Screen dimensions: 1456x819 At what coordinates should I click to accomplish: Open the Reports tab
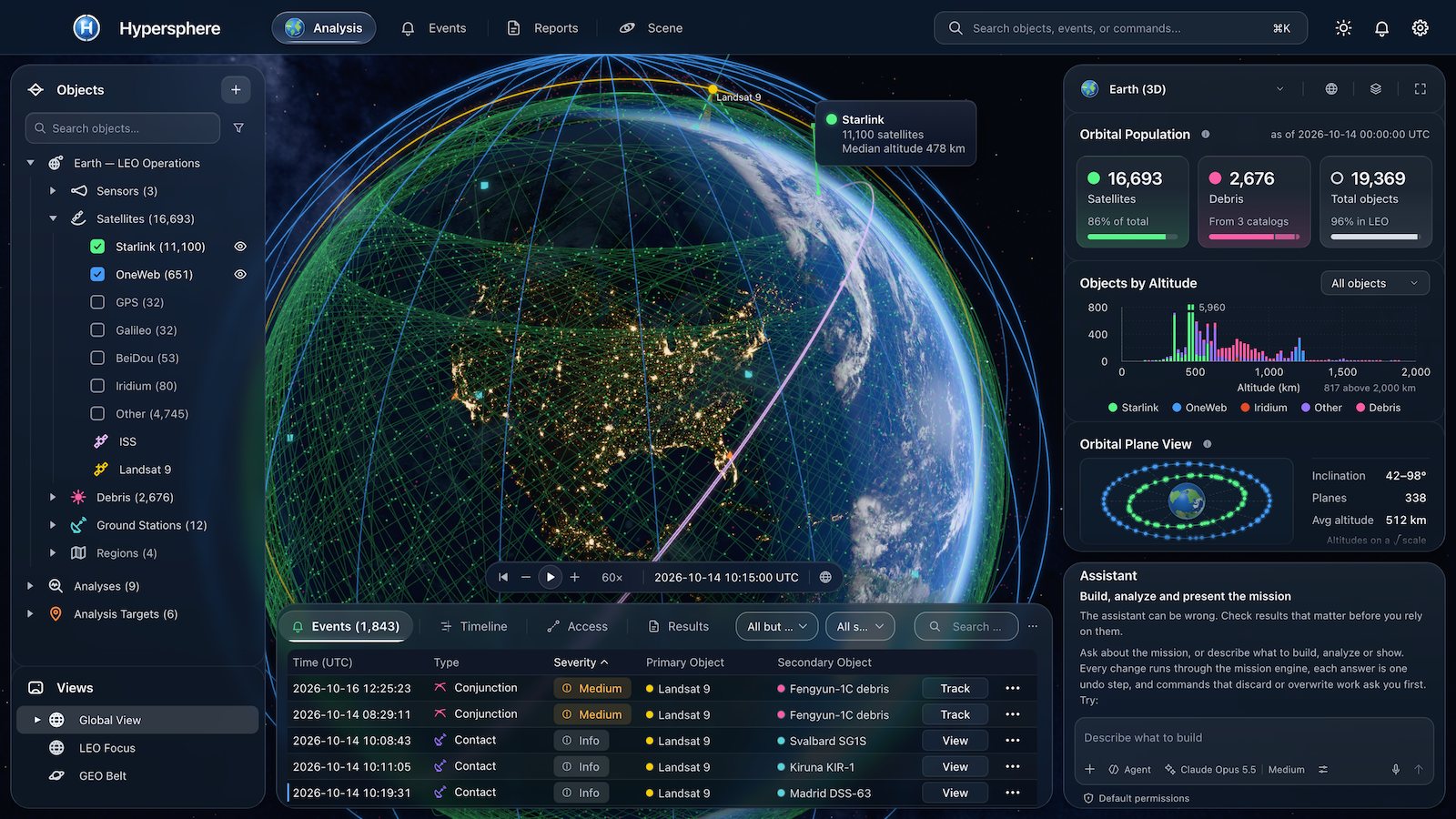tap(543, 28)
